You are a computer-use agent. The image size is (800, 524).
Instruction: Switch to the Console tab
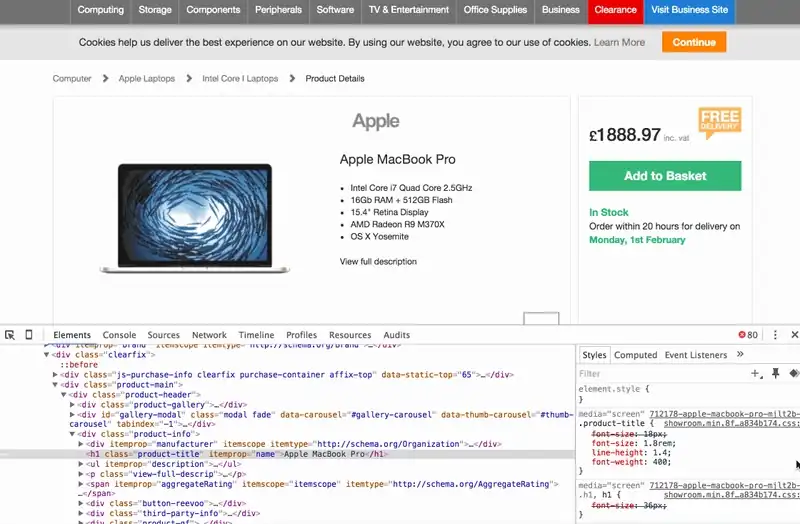tap(119, 335)
